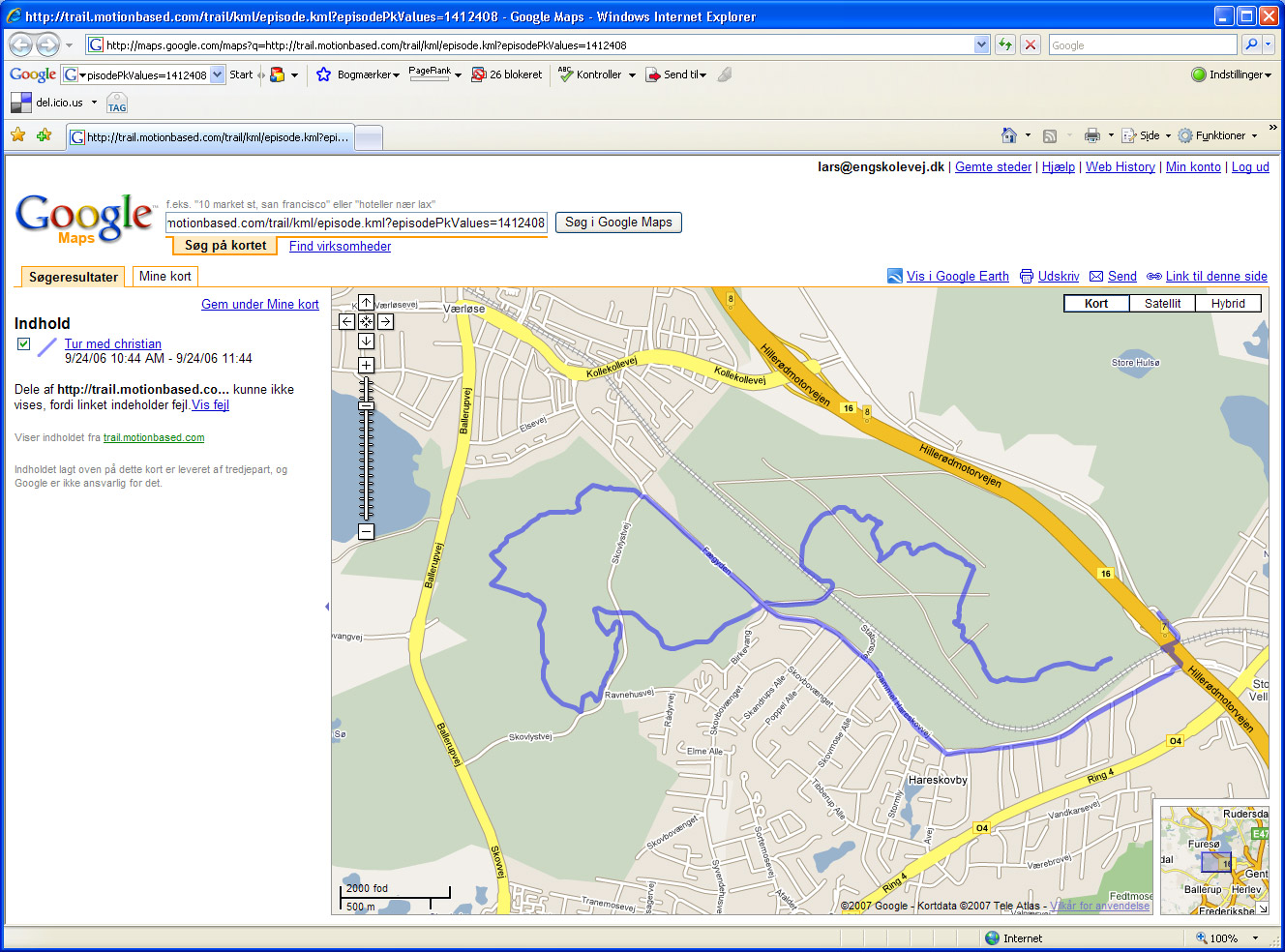
Task: Open the search provider dropdown arrow
Action: [1269, 45]
